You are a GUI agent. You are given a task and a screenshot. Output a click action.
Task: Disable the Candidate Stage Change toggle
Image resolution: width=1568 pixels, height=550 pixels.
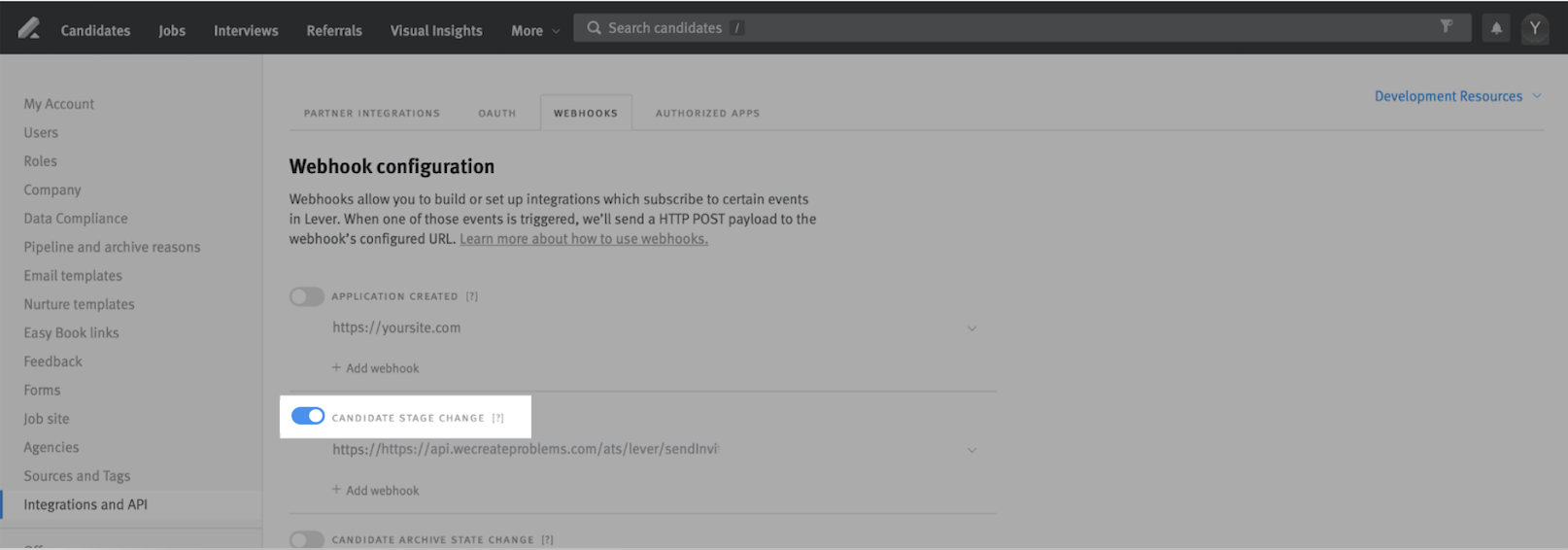coord(308,416)
